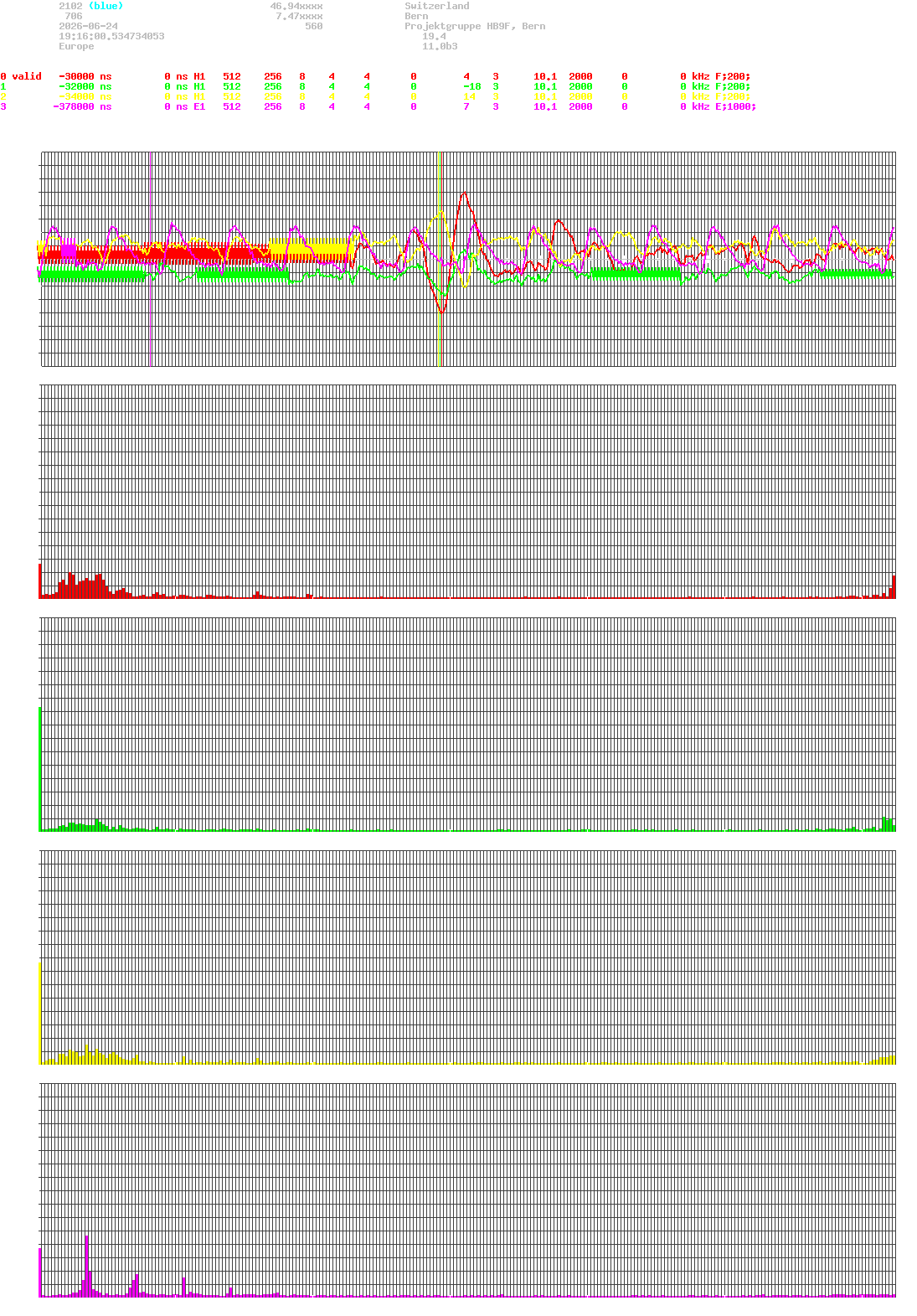Click the tallest magenta spectrum peak

coord(86,1266)
